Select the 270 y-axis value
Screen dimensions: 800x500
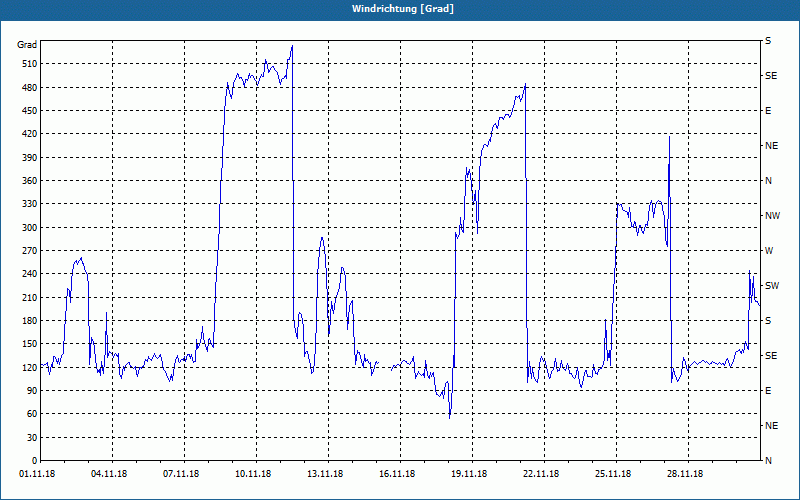pos(30,251)
